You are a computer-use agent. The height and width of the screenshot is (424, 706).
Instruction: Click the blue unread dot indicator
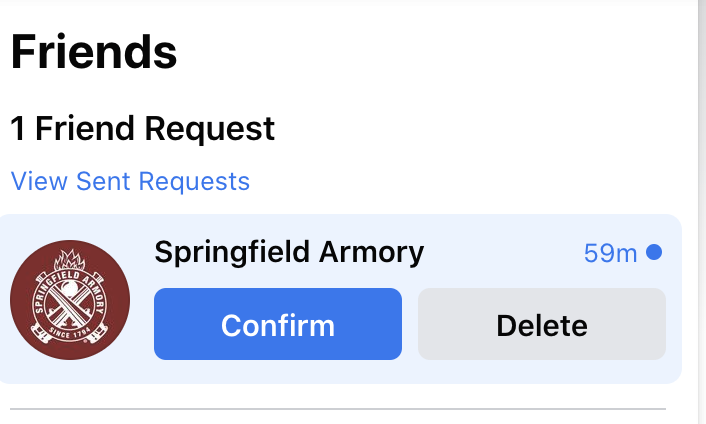tap(654, 252)
